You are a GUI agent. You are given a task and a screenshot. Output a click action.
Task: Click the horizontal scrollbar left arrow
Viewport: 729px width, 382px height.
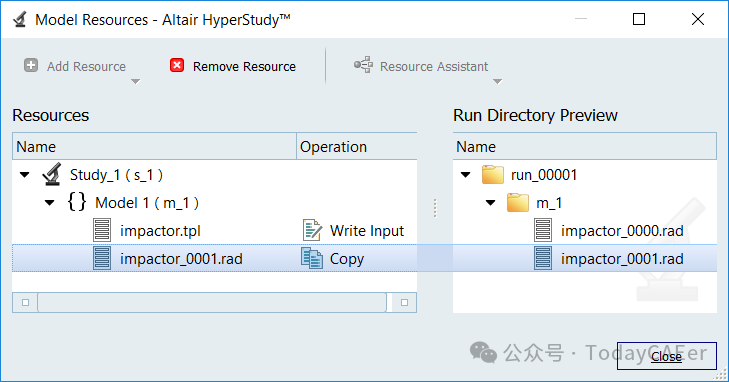[26, 303]
